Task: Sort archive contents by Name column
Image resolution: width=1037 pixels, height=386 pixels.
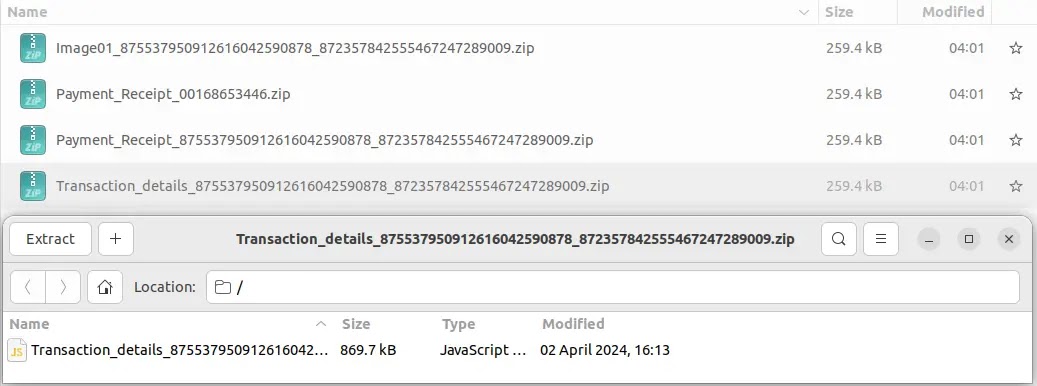Action: [x=29, y=324]
